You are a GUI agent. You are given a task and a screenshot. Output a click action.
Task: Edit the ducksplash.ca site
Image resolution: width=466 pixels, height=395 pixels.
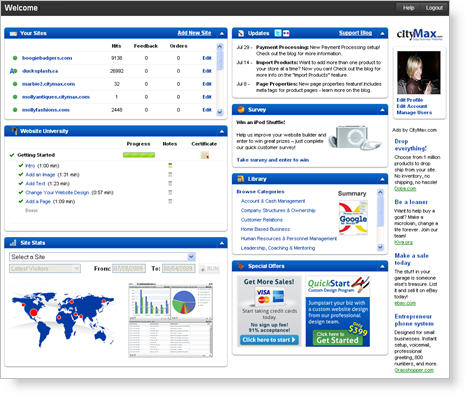click(x=207, y=71)
